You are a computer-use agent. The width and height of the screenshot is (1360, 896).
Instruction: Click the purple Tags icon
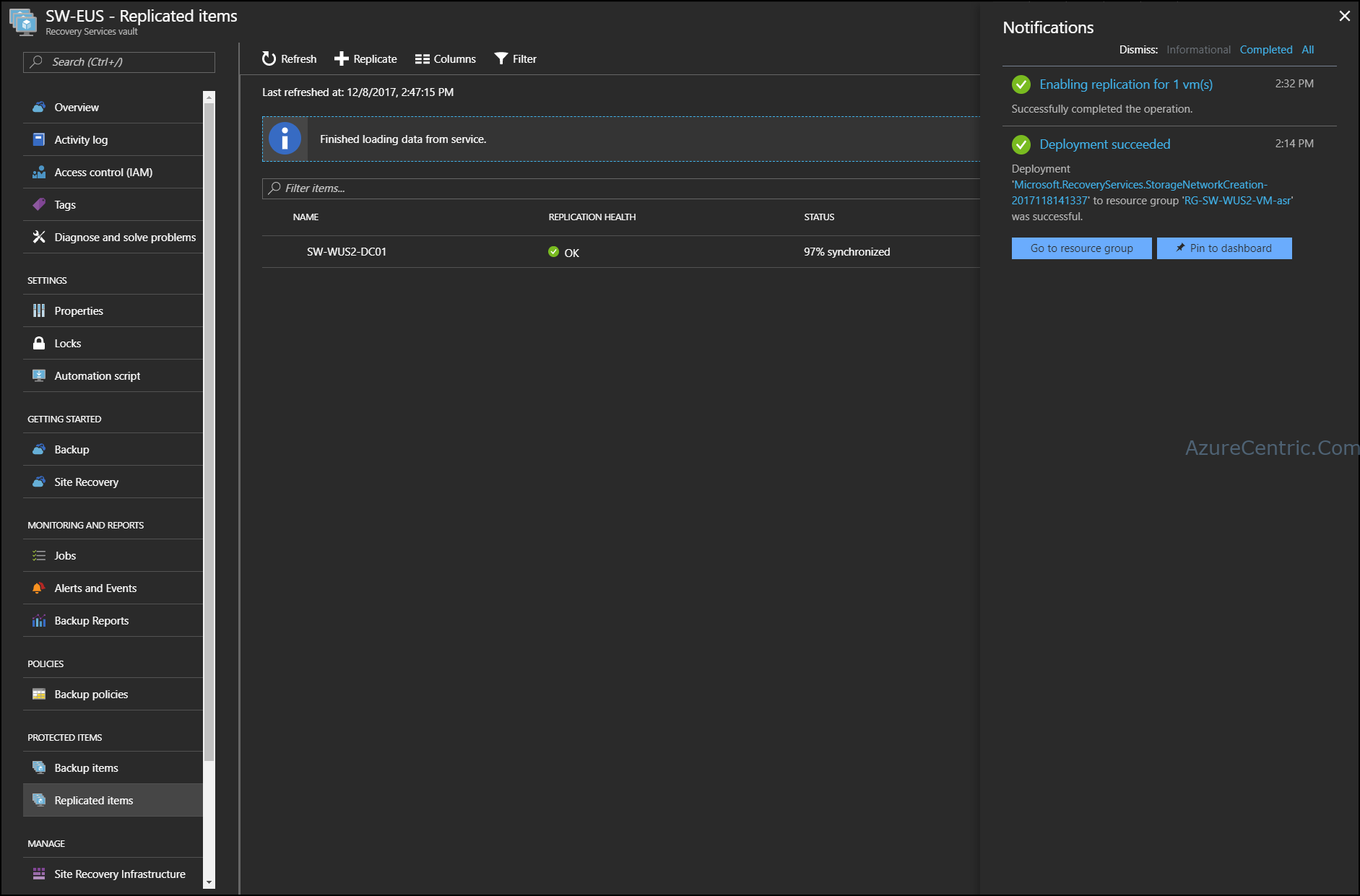point(39,204)
